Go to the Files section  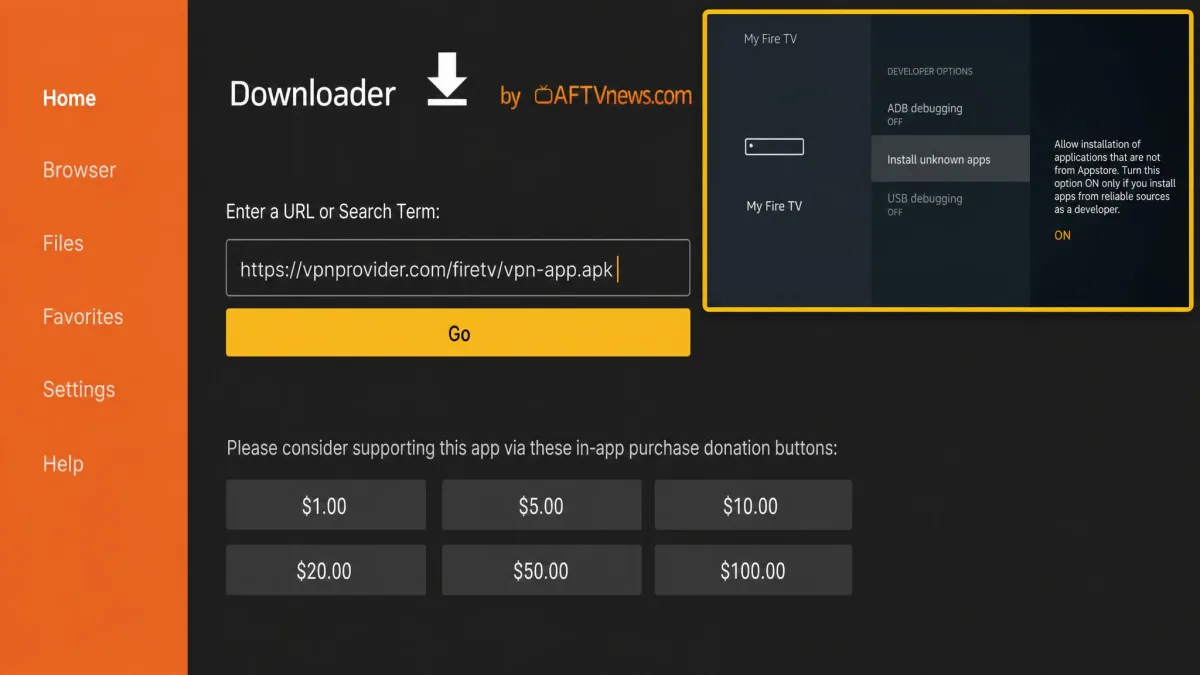[x=63, y=243]
